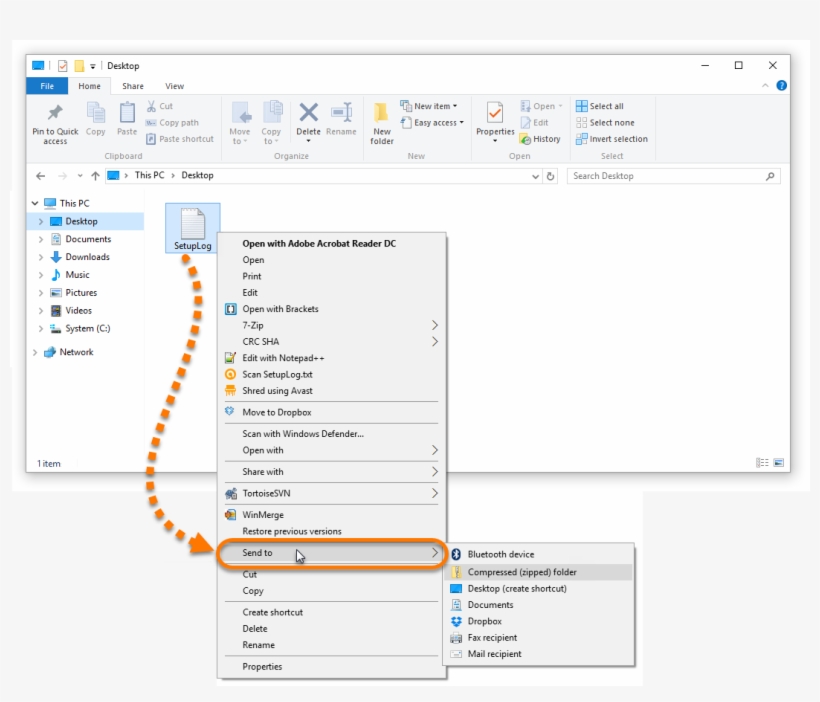Choose Edit with Notepad++
The height and width of the screenshot is (702, 820).
(x=332, y=358)
